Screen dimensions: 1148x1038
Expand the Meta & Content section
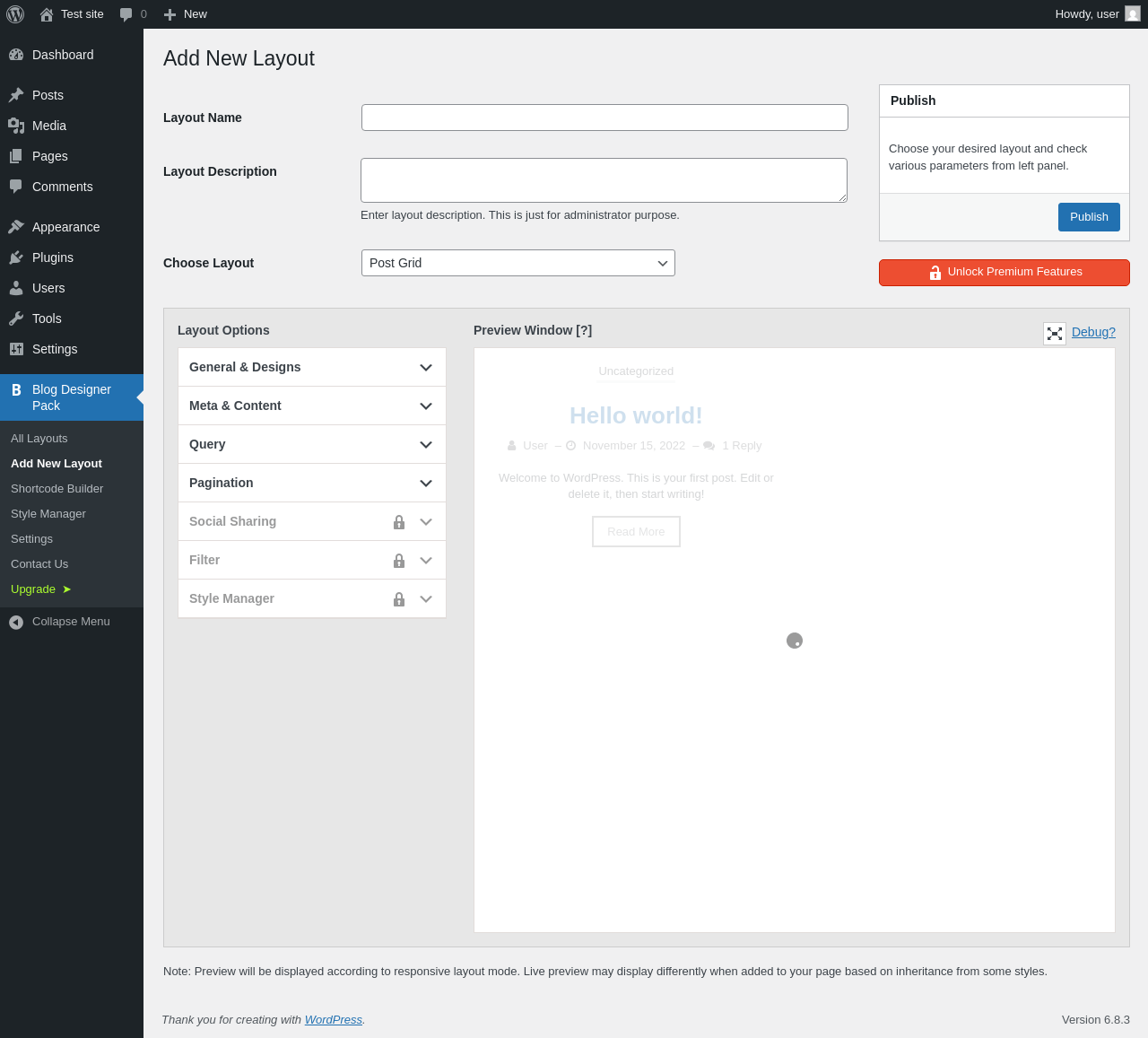coord(312,406)
